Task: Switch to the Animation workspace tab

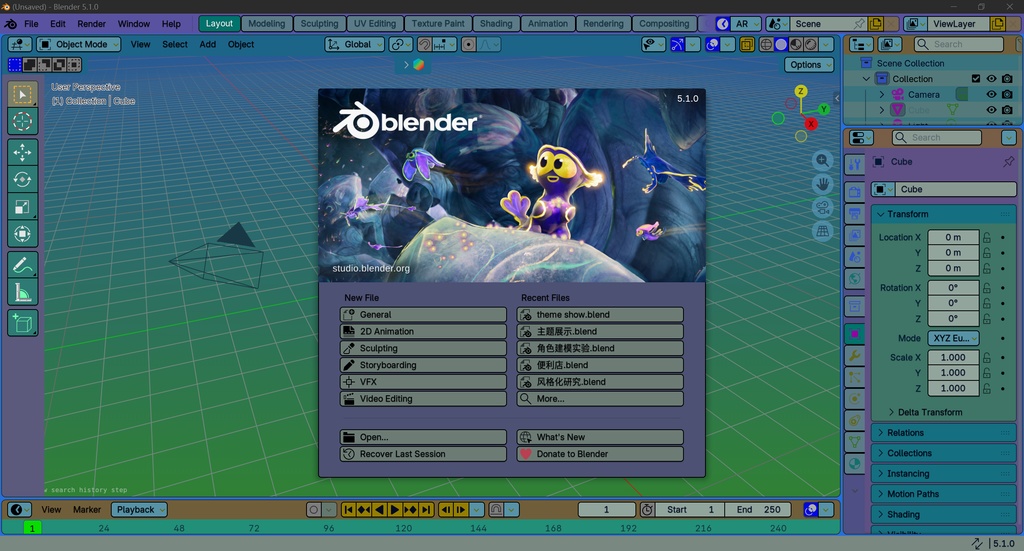Action: [548, 24]
